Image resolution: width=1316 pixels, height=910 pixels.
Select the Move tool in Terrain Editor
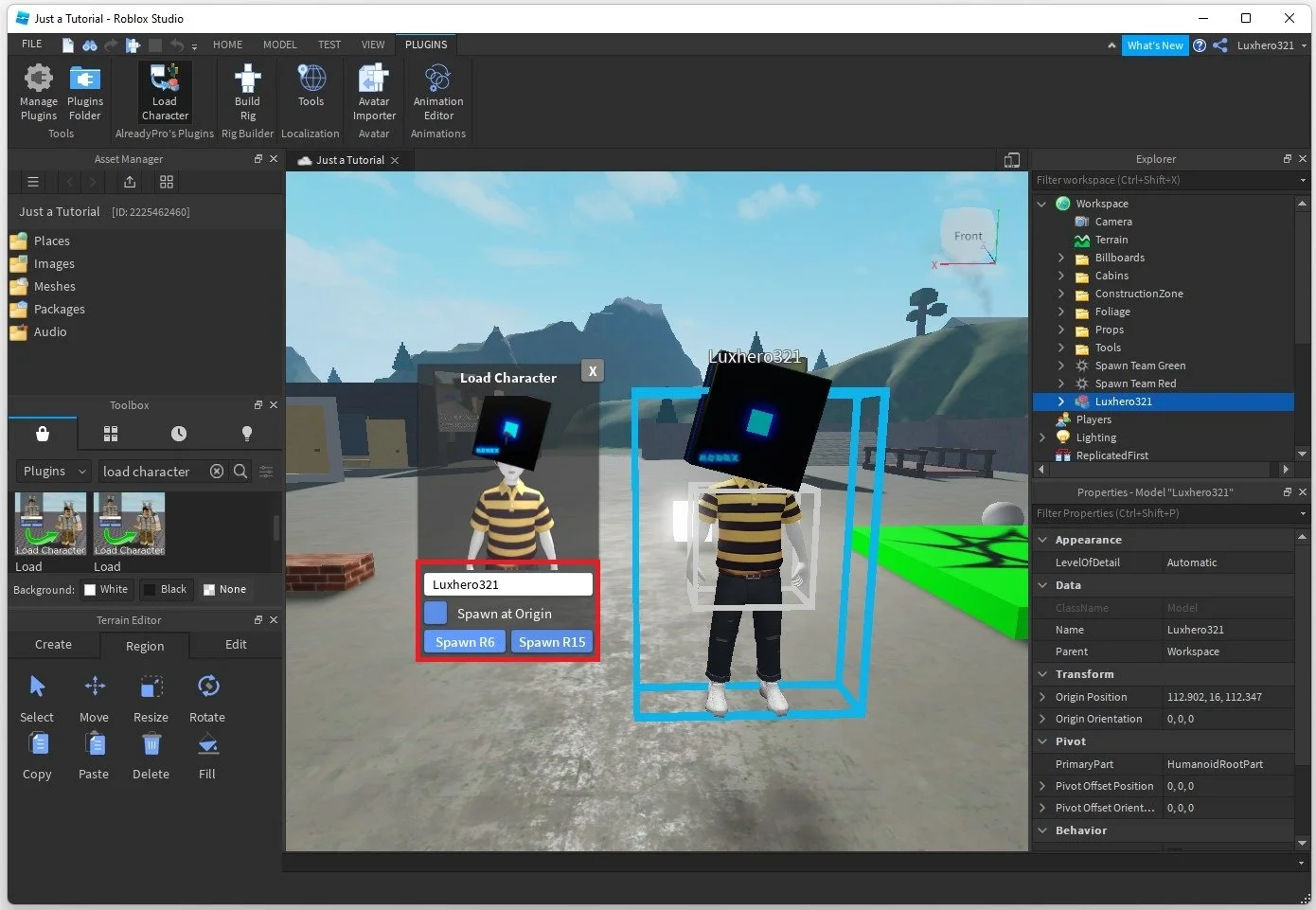pyautogui.click(x=94, y=698)
